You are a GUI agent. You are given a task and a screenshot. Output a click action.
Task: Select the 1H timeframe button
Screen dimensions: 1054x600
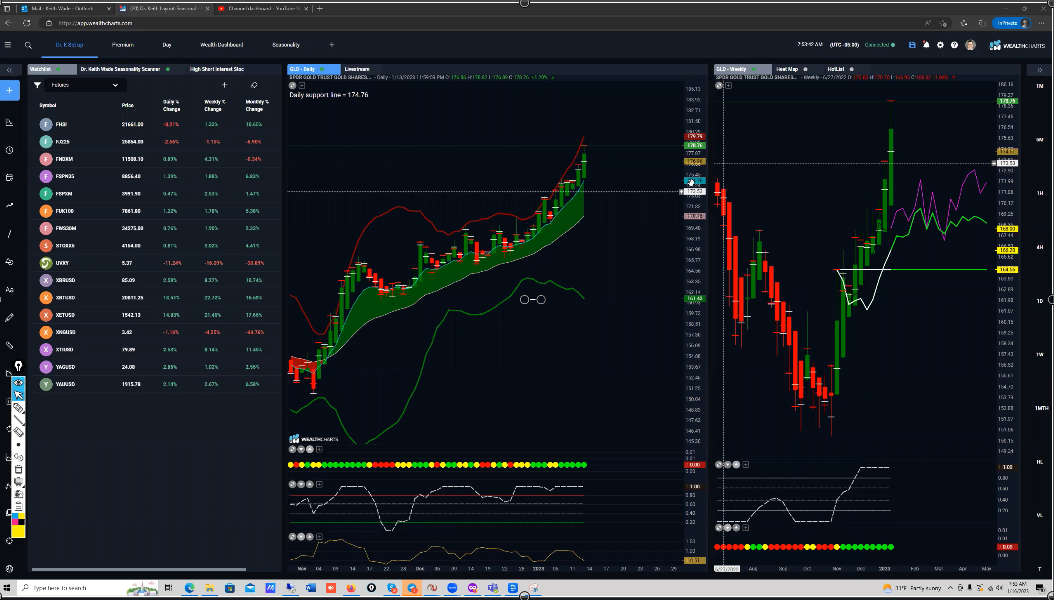coord(1040,194)
